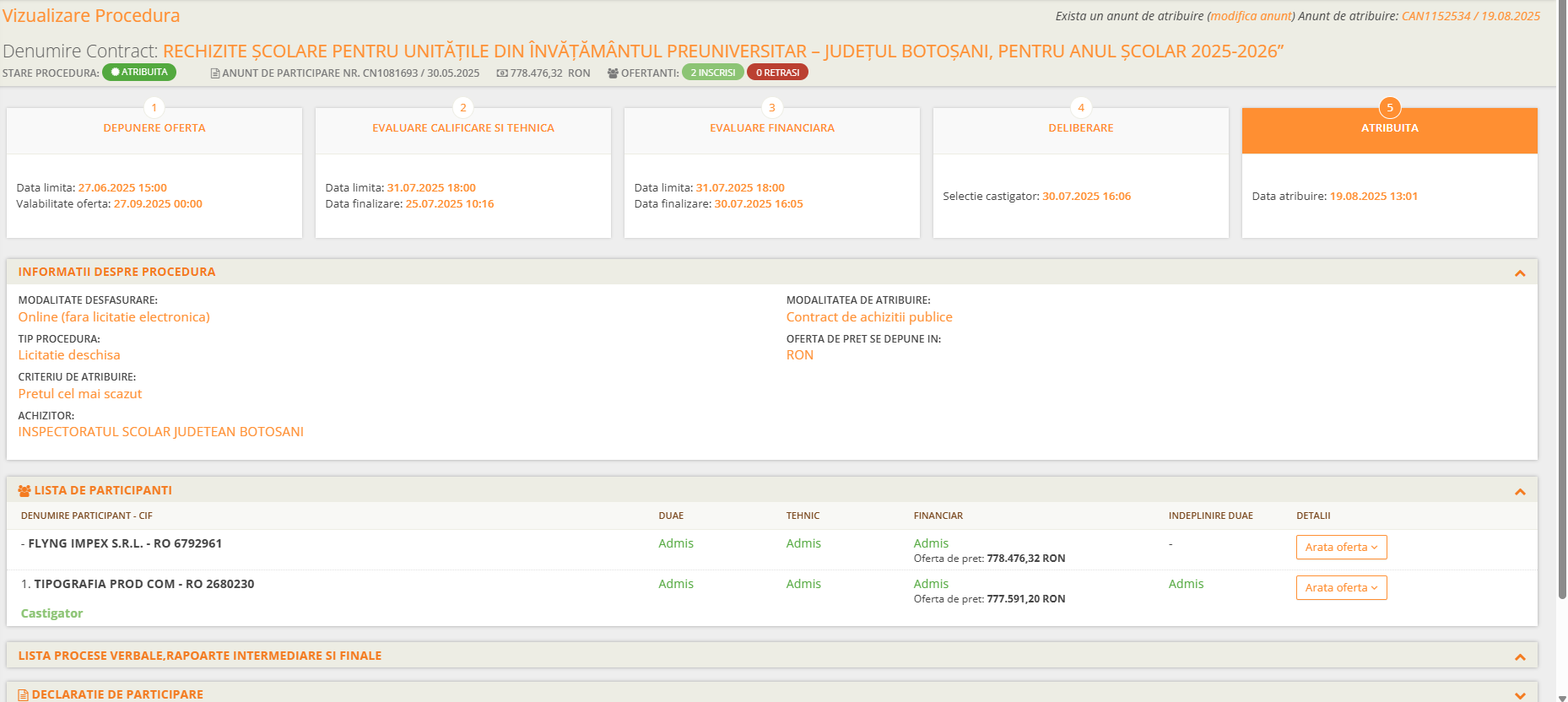Click DUAE 'Admis' for FLYNG IMPEX
The width and height of the screenshot is (1568, 702).
point(676,543)
